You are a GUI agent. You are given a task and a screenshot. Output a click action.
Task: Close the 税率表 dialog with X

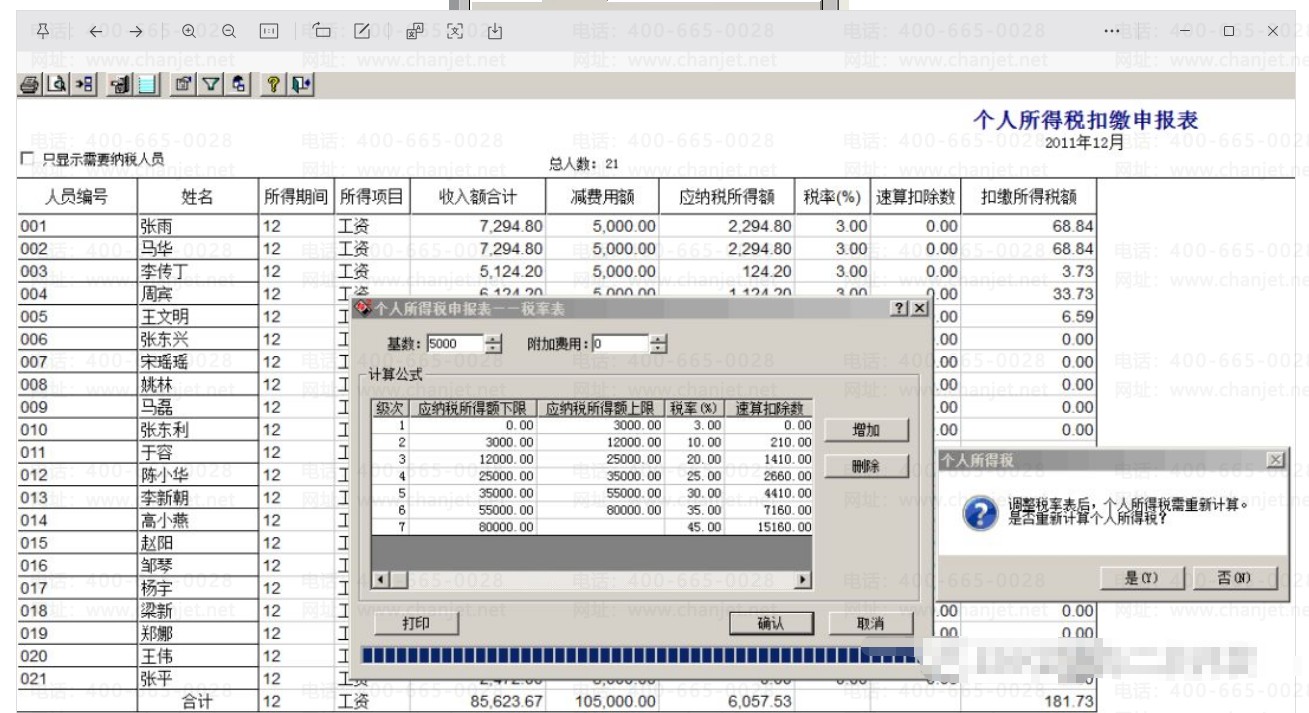(x=919, y=309)
